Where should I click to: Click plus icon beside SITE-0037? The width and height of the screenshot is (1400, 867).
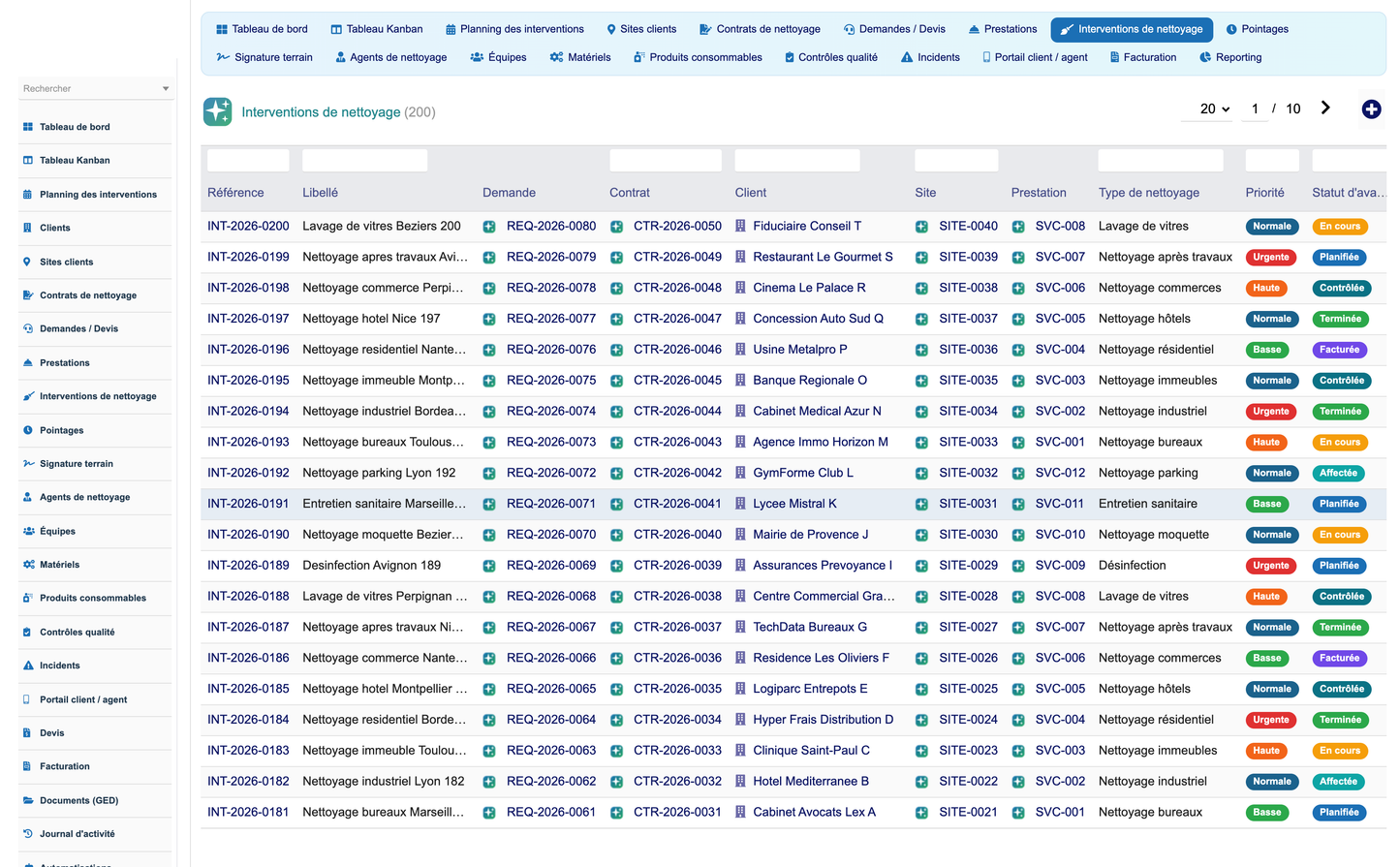(x=921, y=319)
